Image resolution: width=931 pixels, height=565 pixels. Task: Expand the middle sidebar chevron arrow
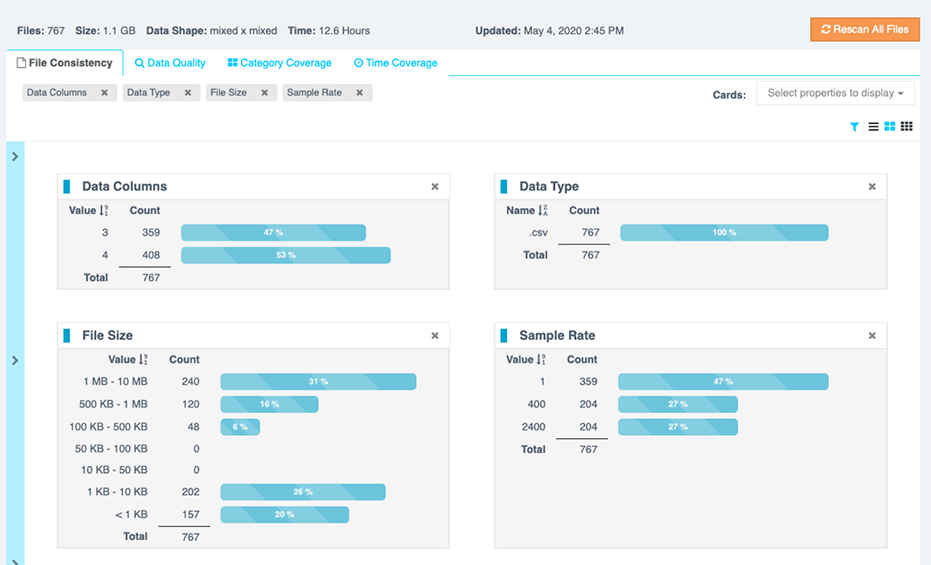point(15,360)
